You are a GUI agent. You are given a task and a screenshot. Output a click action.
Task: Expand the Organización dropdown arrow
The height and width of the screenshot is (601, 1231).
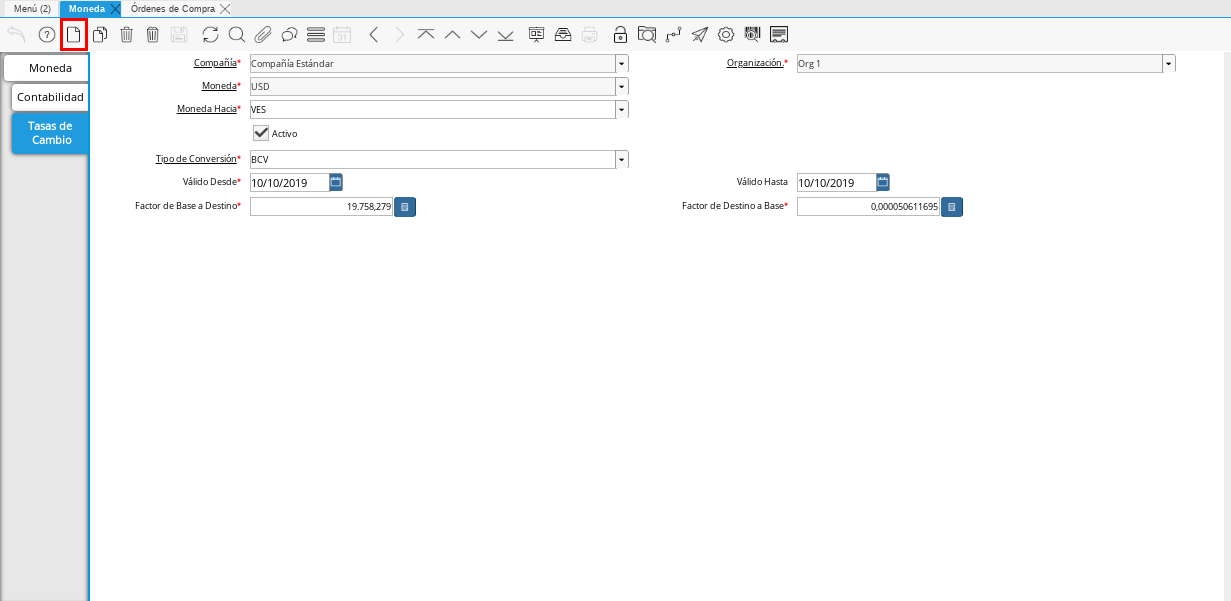(x=1168, y=64)
